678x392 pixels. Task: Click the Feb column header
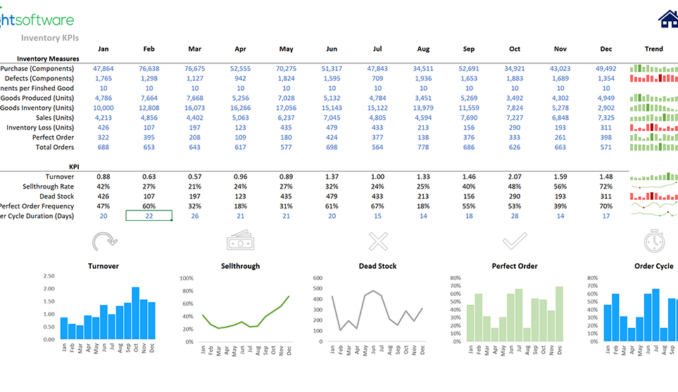coord(149,49)
